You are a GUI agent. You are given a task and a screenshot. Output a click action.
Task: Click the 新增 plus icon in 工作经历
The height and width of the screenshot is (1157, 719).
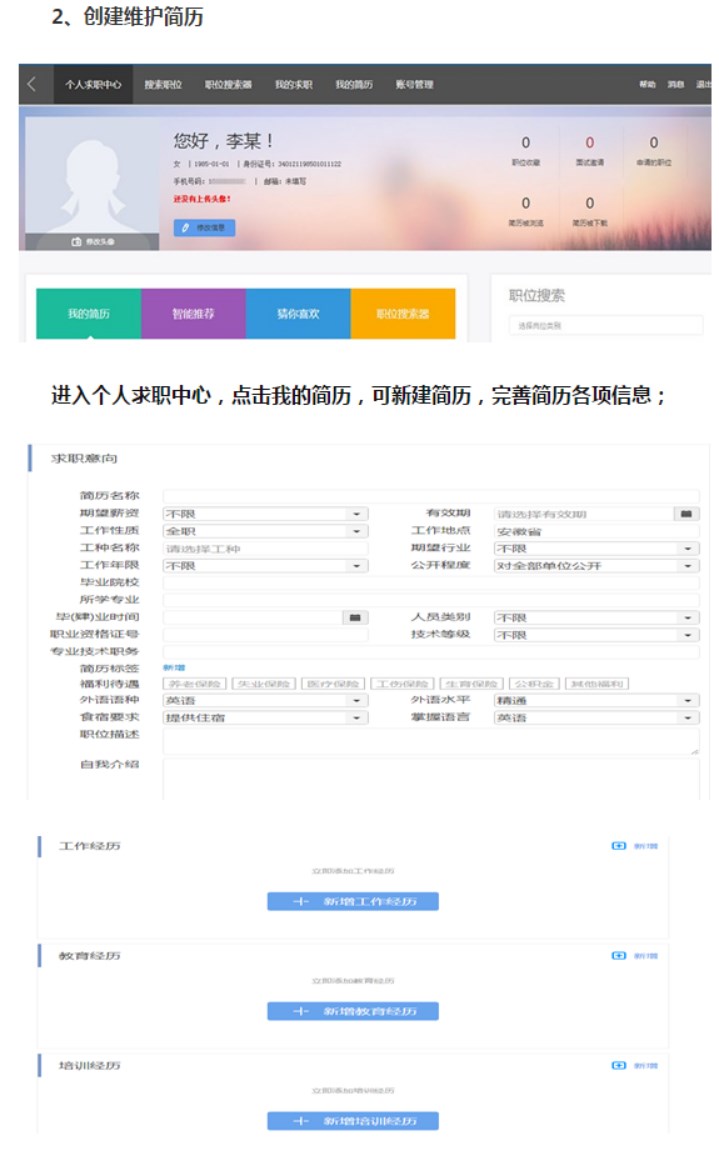(x=618, y=846)
